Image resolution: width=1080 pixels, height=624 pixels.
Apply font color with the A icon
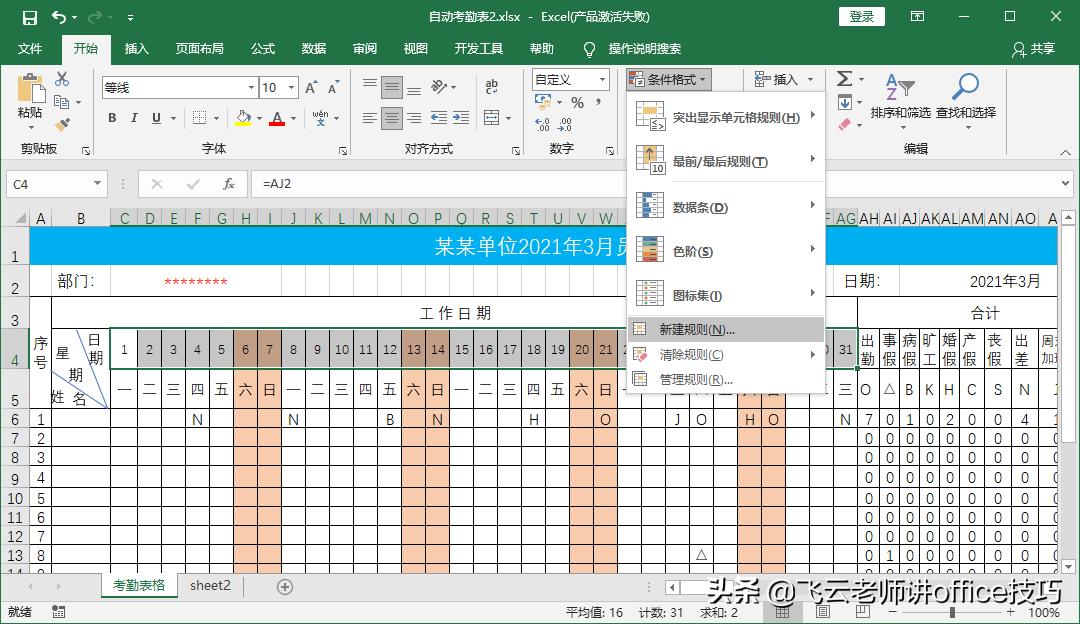277,118
